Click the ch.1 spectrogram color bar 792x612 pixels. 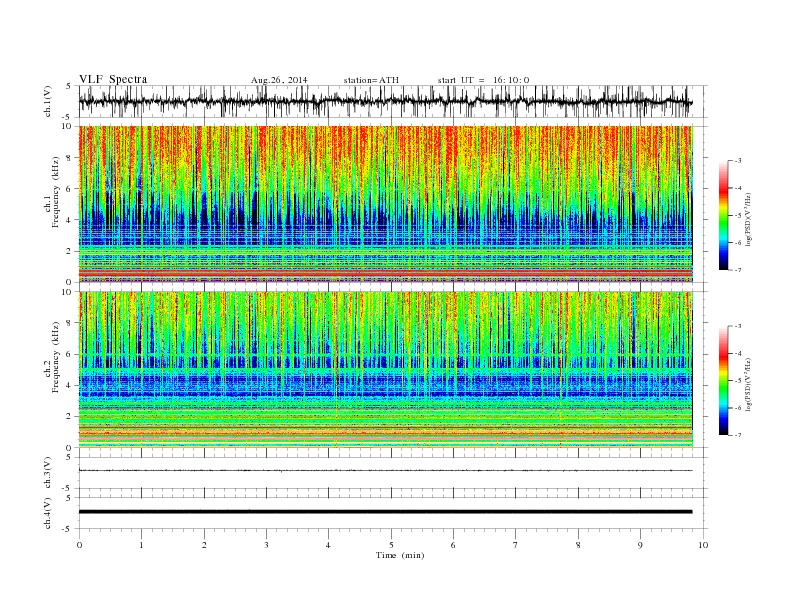coord(723,215)
